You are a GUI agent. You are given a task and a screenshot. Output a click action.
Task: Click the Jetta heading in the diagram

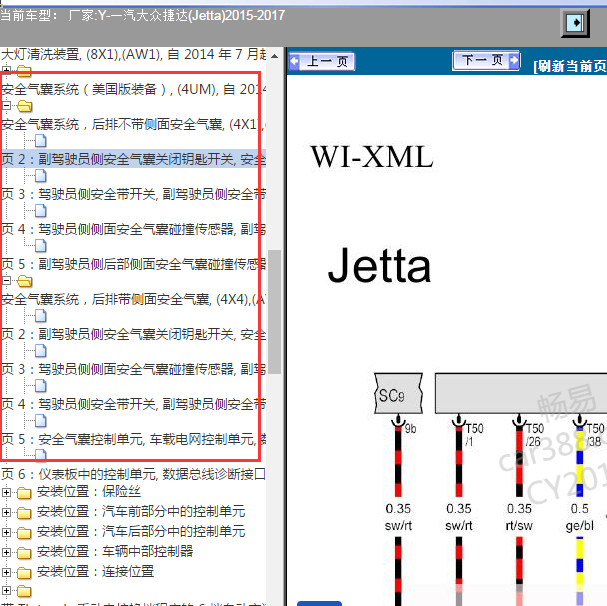[x=379, y=266]
